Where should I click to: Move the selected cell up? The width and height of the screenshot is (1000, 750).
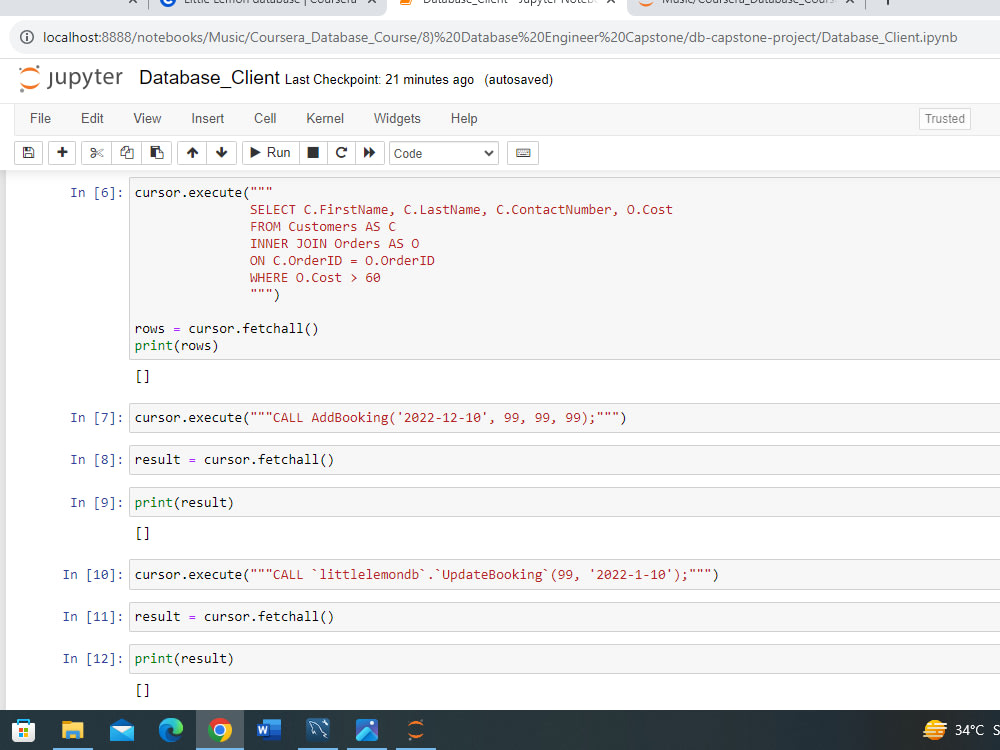[x=191, y=152]
